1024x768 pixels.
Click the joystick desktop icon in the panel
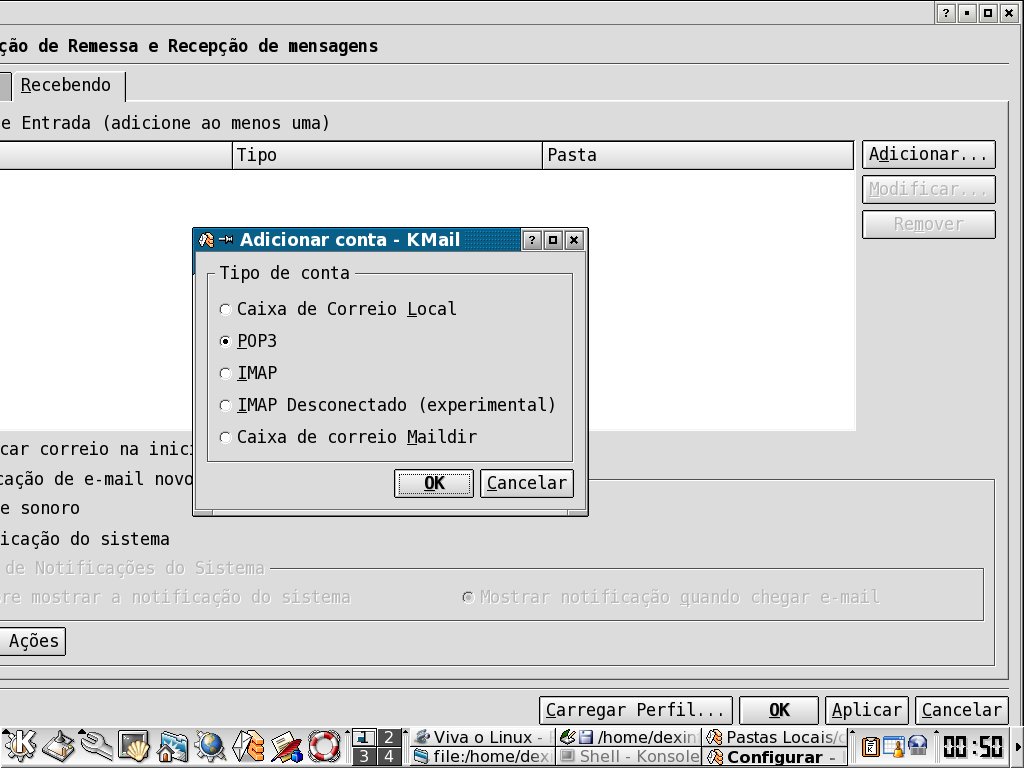point(59,746)
